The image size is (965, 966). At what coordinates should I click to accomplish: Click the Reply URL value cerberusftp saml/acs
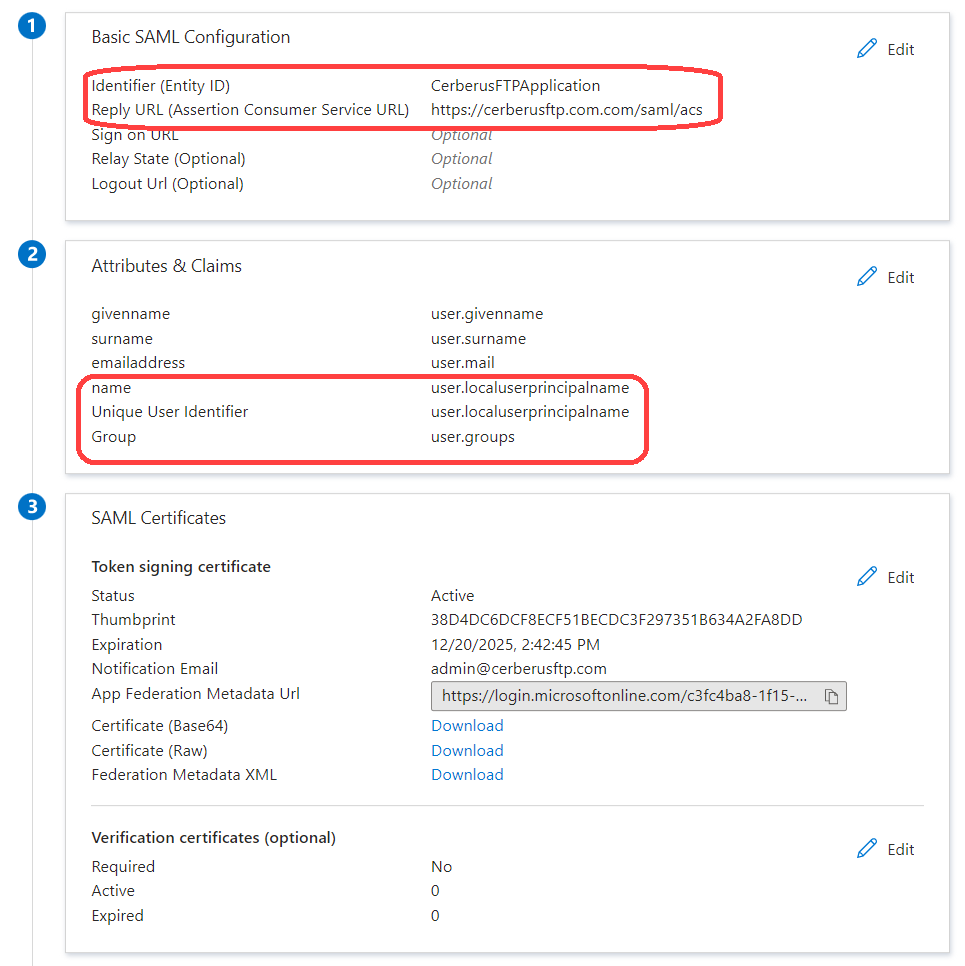pyautogui.click(x=566, y=110)
